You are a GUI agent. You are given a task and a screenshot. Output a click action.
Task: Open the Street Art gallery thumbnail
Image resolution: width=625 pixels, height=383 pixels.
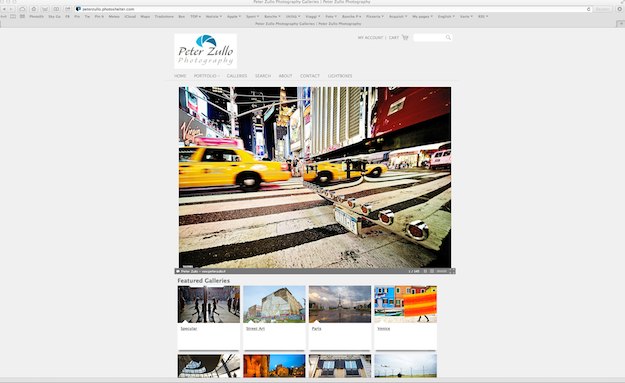(x=274, y=304)
